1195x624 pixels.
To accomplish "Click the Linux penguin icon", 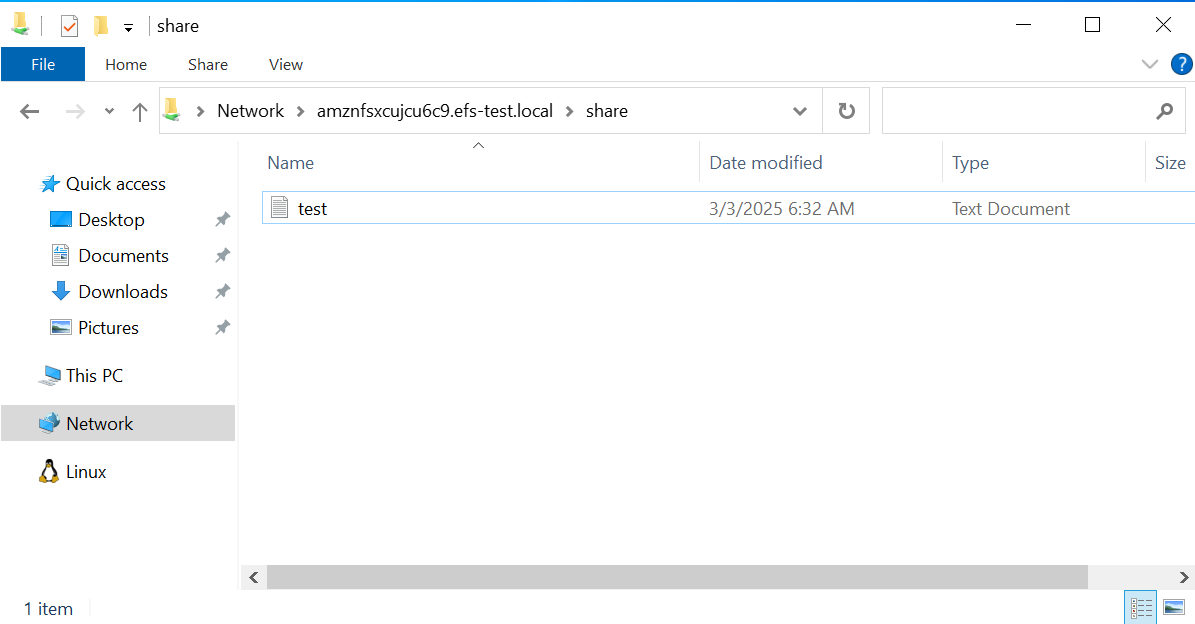I will (x=49, y=472).
